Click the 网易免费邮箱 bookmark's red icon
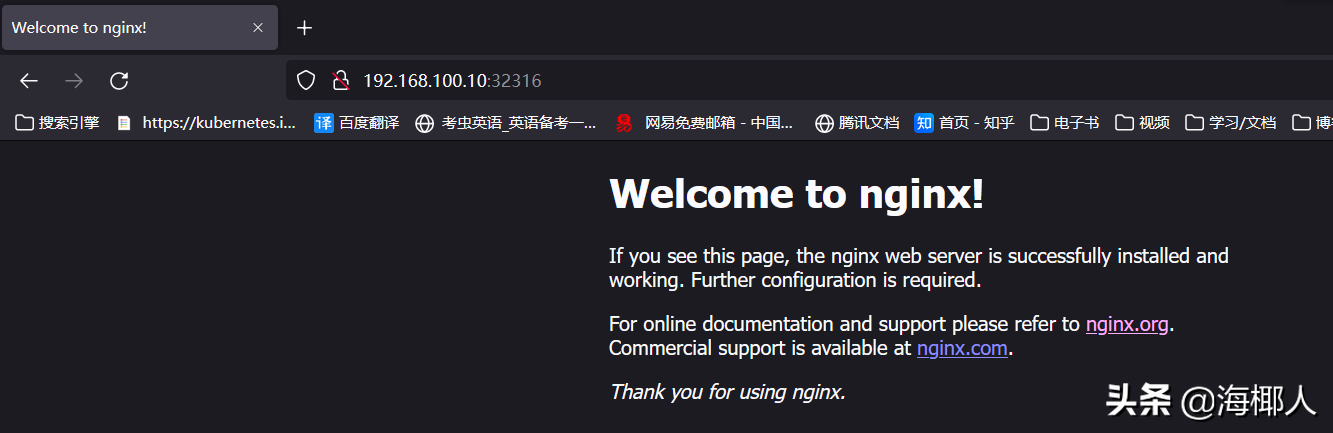1333x433 pixels. (x=624, y=123)
